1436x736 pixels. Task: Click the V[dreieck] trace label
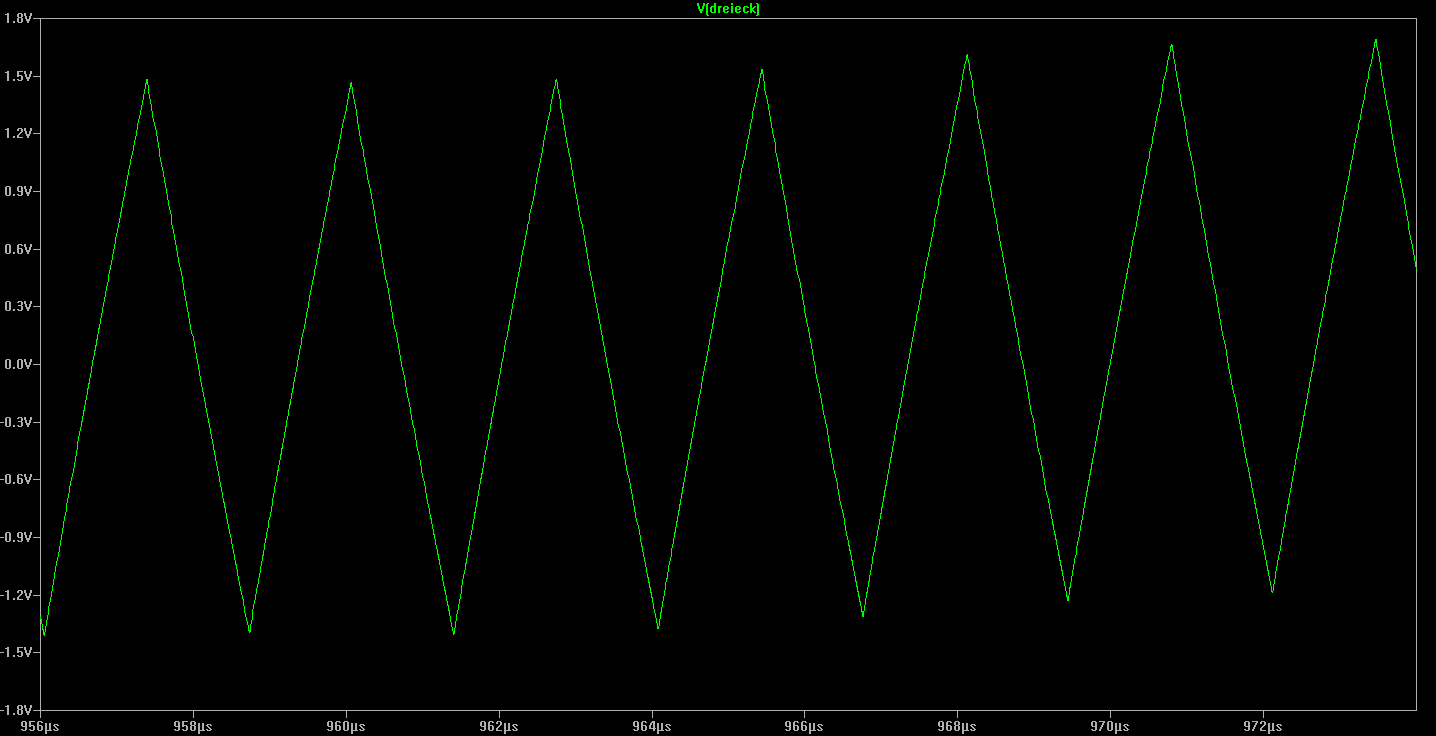coord(728,9)
